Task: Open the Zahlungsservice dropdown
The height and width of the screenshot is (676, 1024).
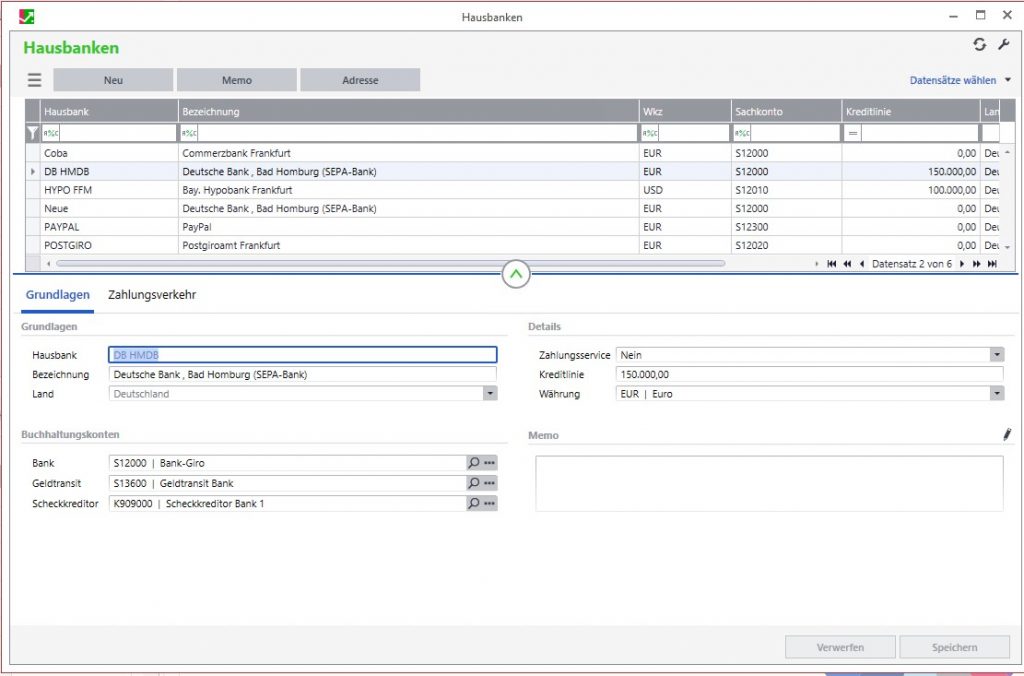Action: (x=996, y=355)
